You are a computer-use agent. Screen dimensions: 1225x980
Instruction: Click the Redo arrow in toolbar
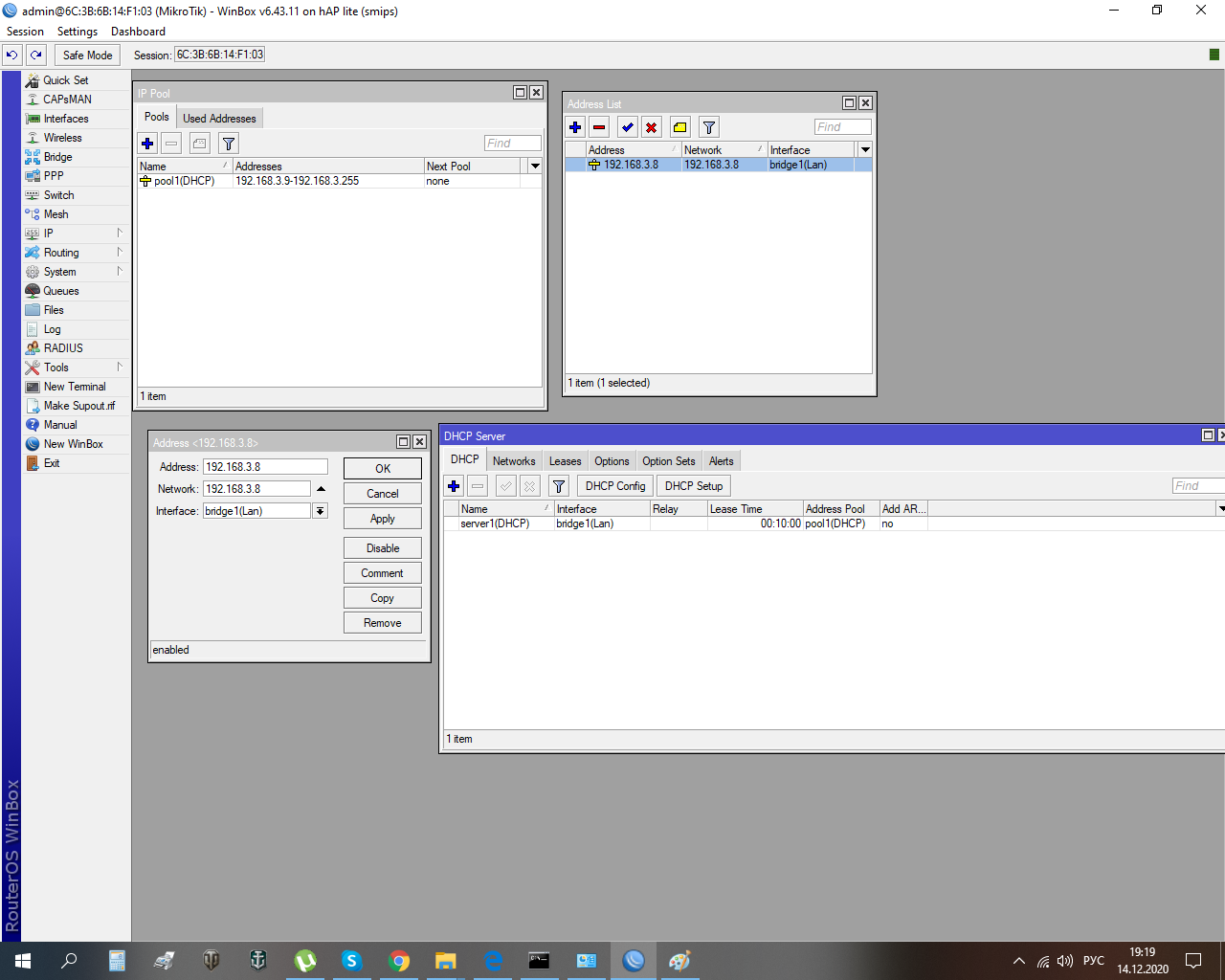36,56
